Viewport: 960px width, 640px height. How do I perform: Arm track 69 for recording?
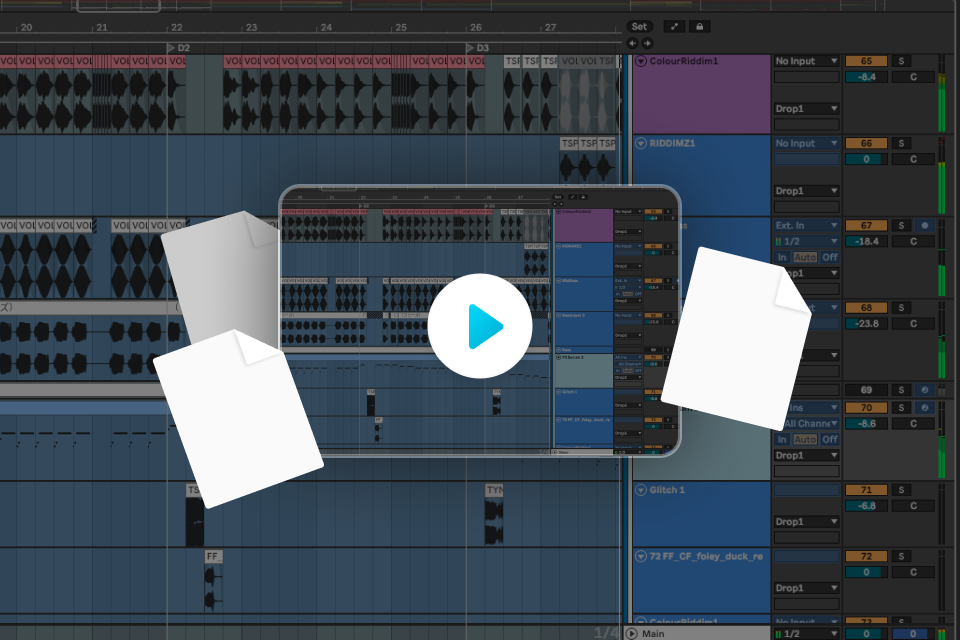point(924,390)
